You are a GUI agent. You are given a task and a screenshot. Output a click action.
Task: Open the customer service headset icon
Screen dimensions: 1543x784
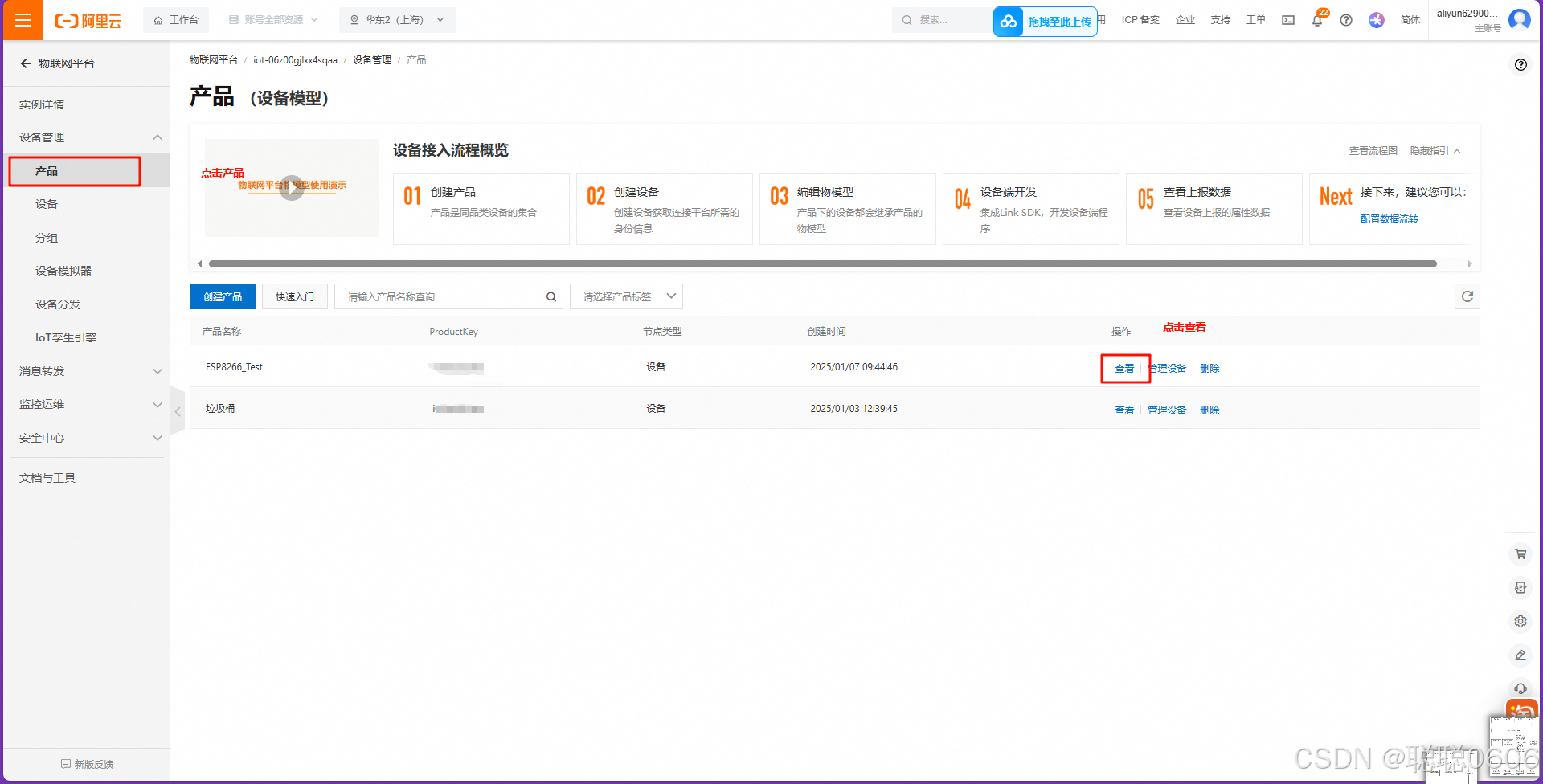(1520, 688)
